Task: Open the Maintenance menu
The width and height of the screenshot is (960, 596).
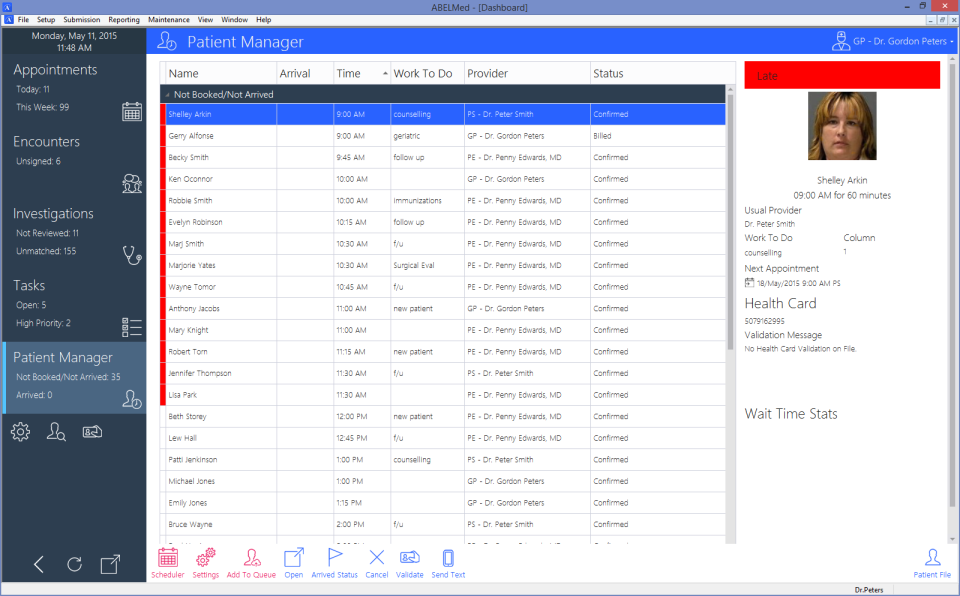Action: pyautogui.click(x=168, y=19)
